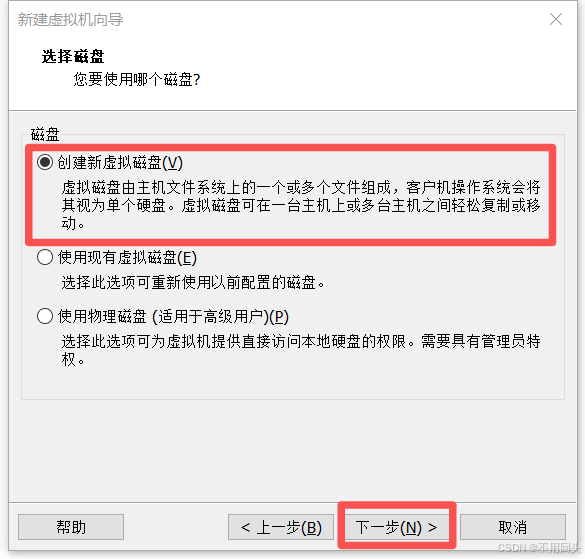Click the 磁盘 group box label
The height and width of the screenshot is (559, 585).
tap(45, 134)
